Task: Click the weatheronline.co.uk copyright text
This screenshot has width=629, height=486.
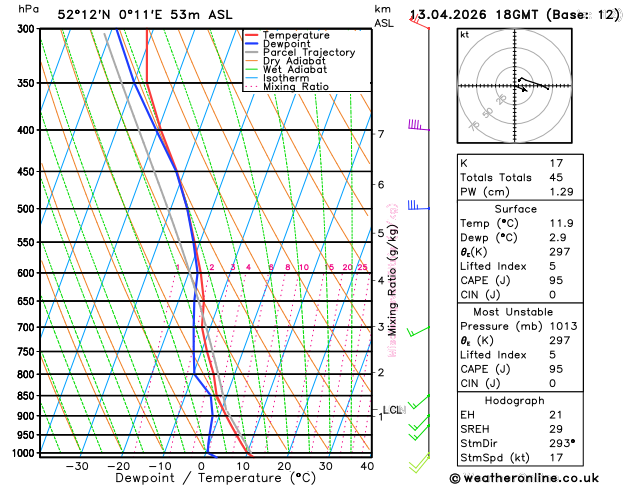Action: click(524, 478)
